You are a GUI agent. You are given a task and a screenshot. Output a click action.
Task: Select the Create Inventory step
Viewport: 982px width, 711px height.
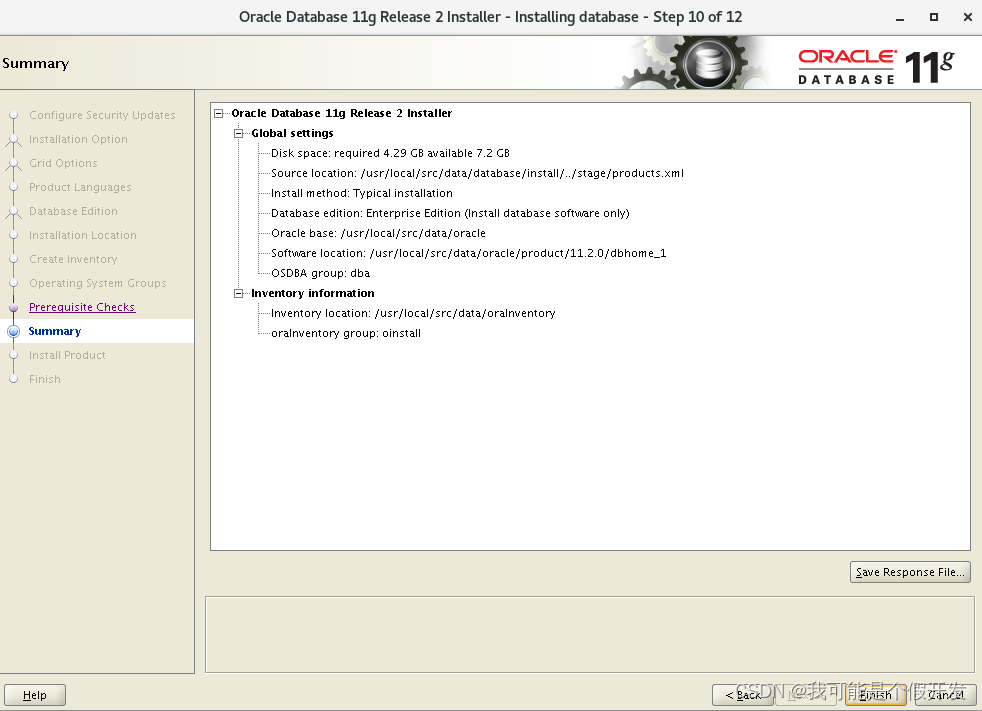tap(73, 259)
